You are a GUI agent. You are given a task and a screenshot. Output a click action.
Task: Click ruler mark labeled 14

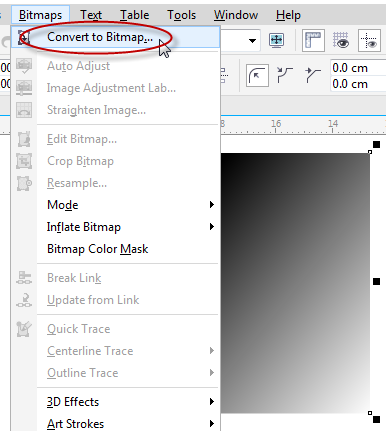(x=333, y=124)
